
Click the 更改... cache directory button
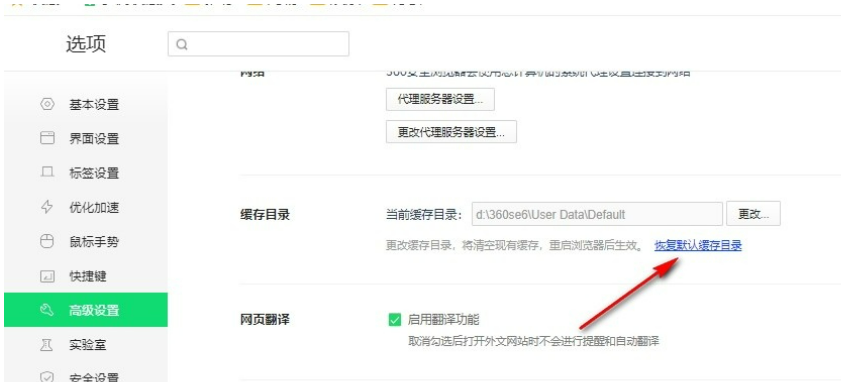753,214
